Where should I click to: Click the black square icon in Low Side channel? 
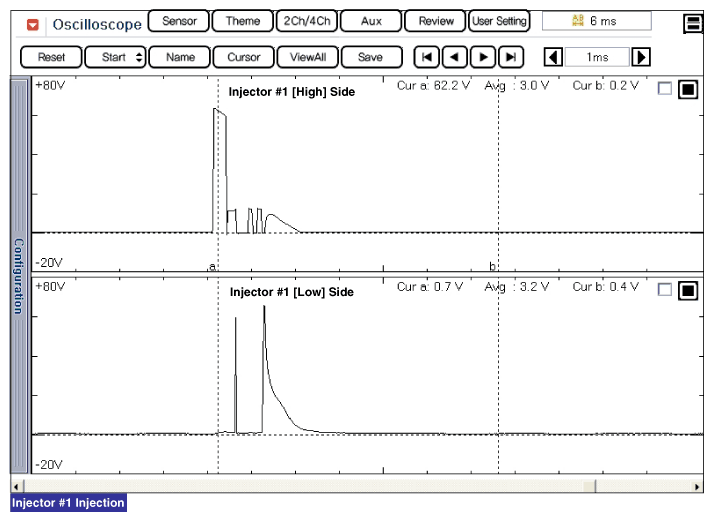pos(687,291)
